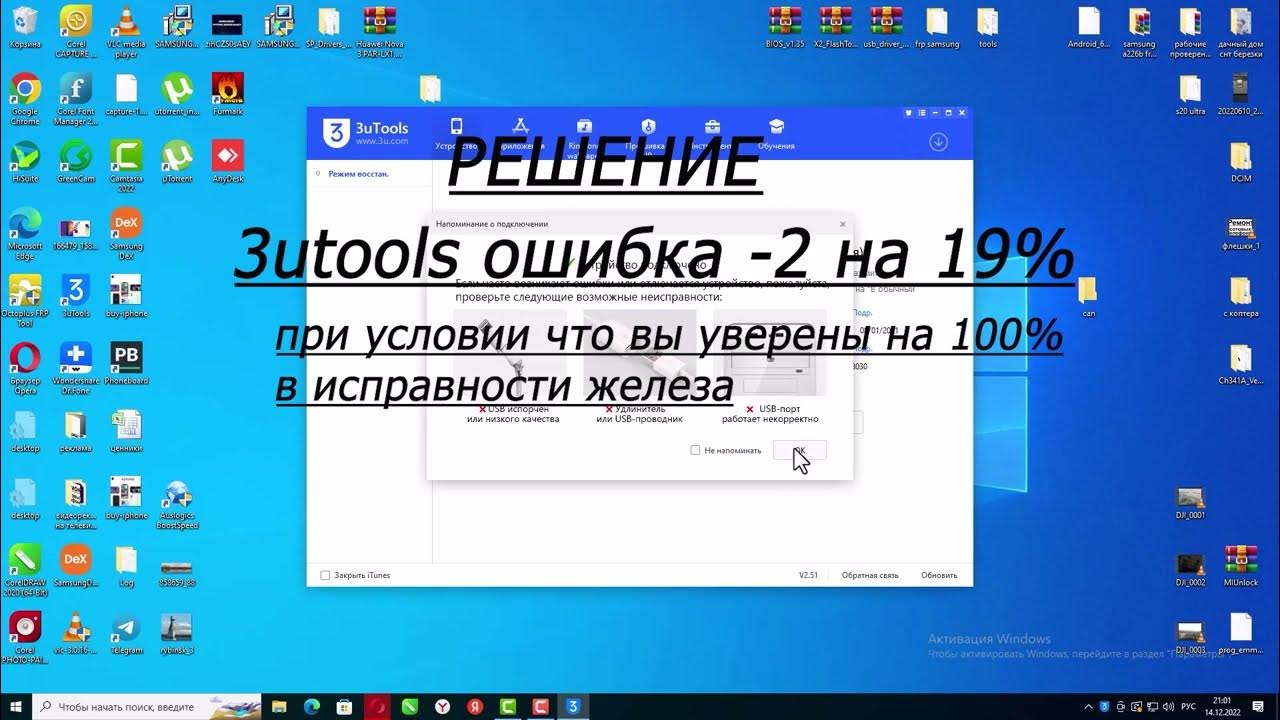Viewport: 1280px width, 720px height.
Task: Select the Camtasia 2022 desktop shortcut
Action: tap(126, 166)
